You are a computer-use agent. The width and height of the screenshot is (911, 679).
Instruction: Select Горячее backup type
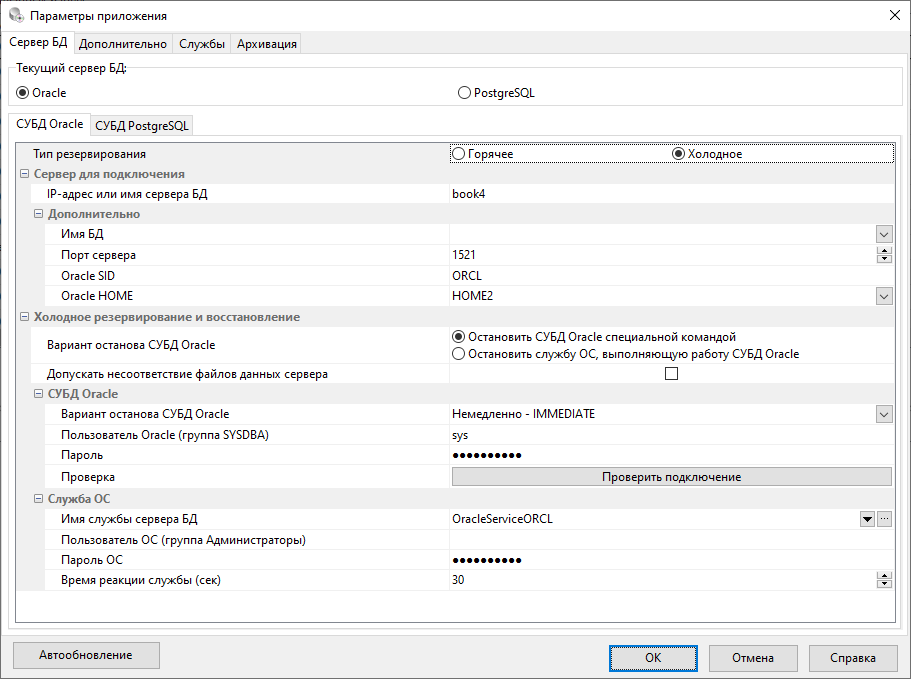click(x=483, y=154)
